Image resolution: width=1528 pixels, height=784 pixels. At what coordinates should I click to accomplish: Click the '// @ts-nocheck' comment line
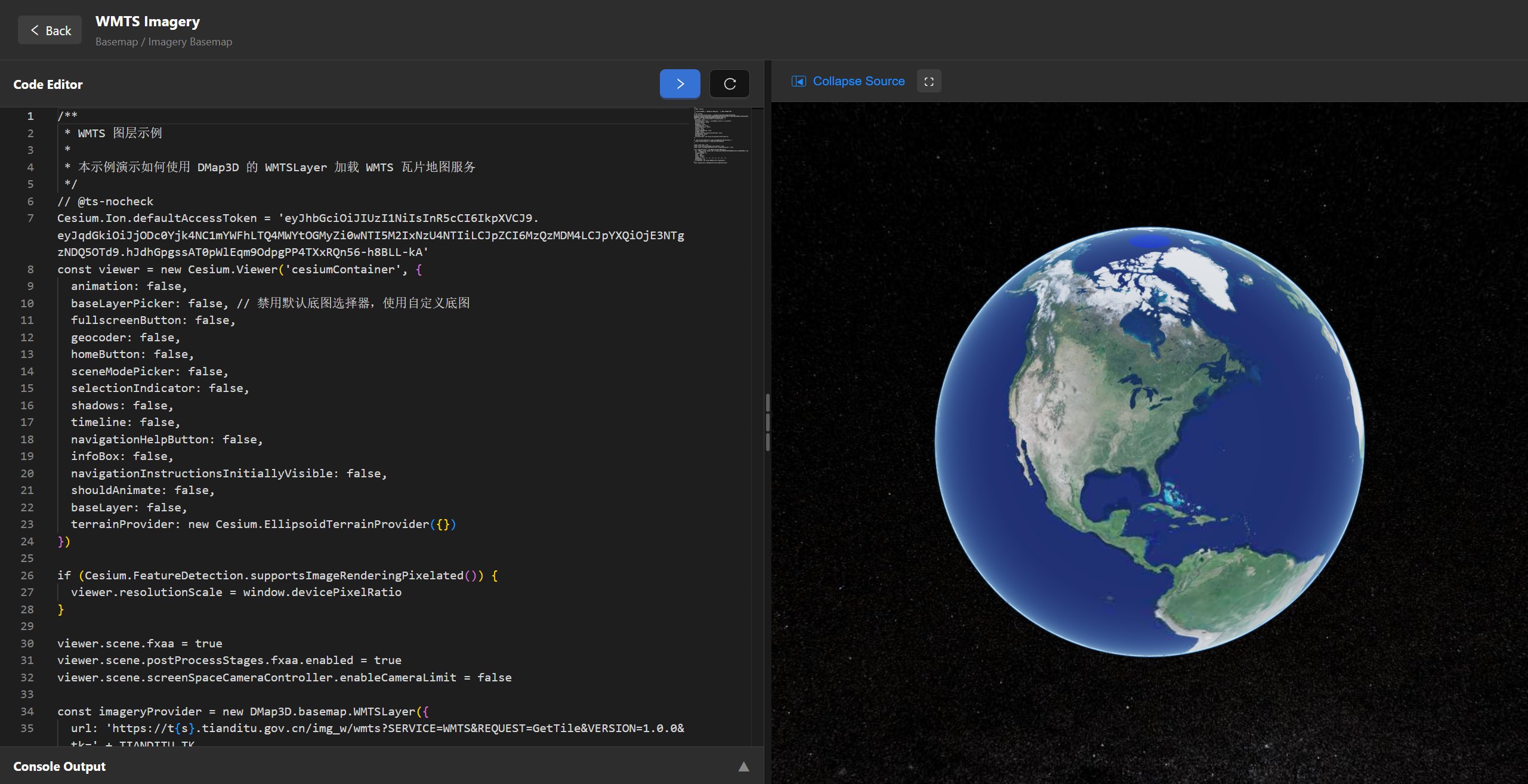point(105,201)
